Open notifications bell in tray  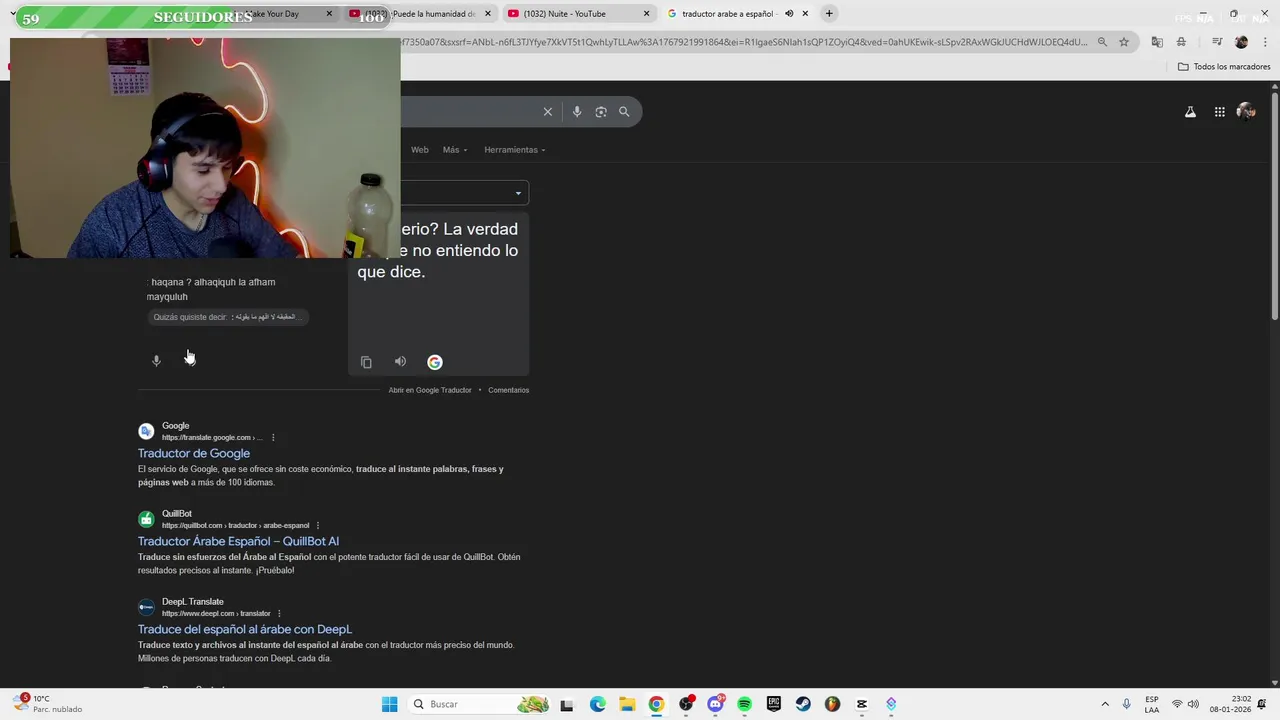pyautogui.click(x=1262, y=704)
